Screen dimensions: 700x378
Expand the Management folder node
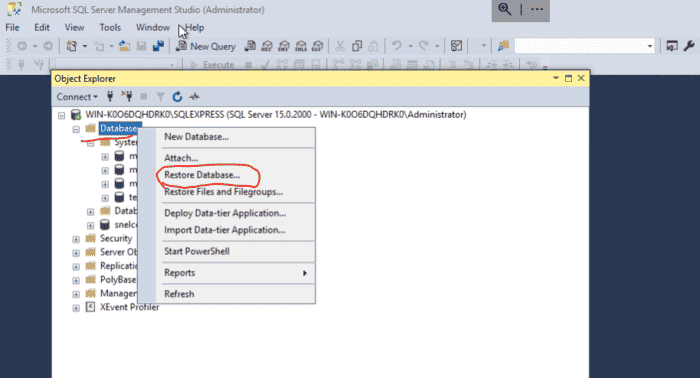click(76, 295)
